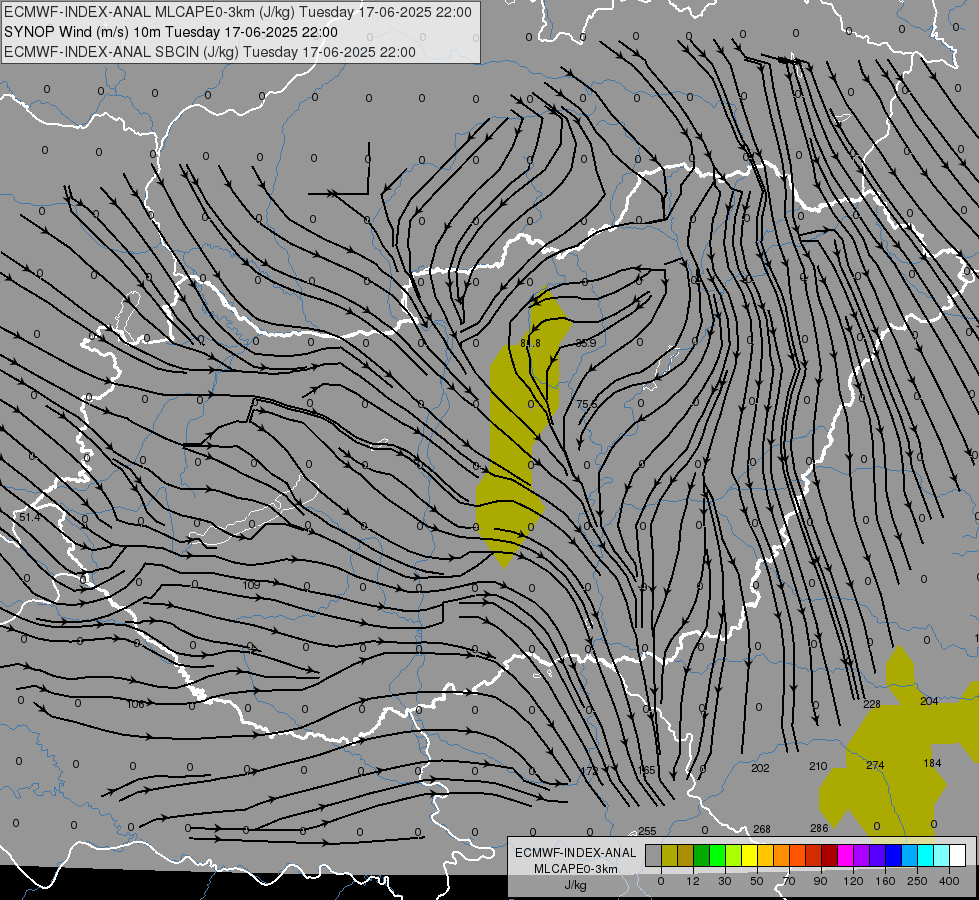Viewport: 979px width, 900px height.
Task: Choose the lime yellow-green legend swatch
Action: tap(734, 855)
